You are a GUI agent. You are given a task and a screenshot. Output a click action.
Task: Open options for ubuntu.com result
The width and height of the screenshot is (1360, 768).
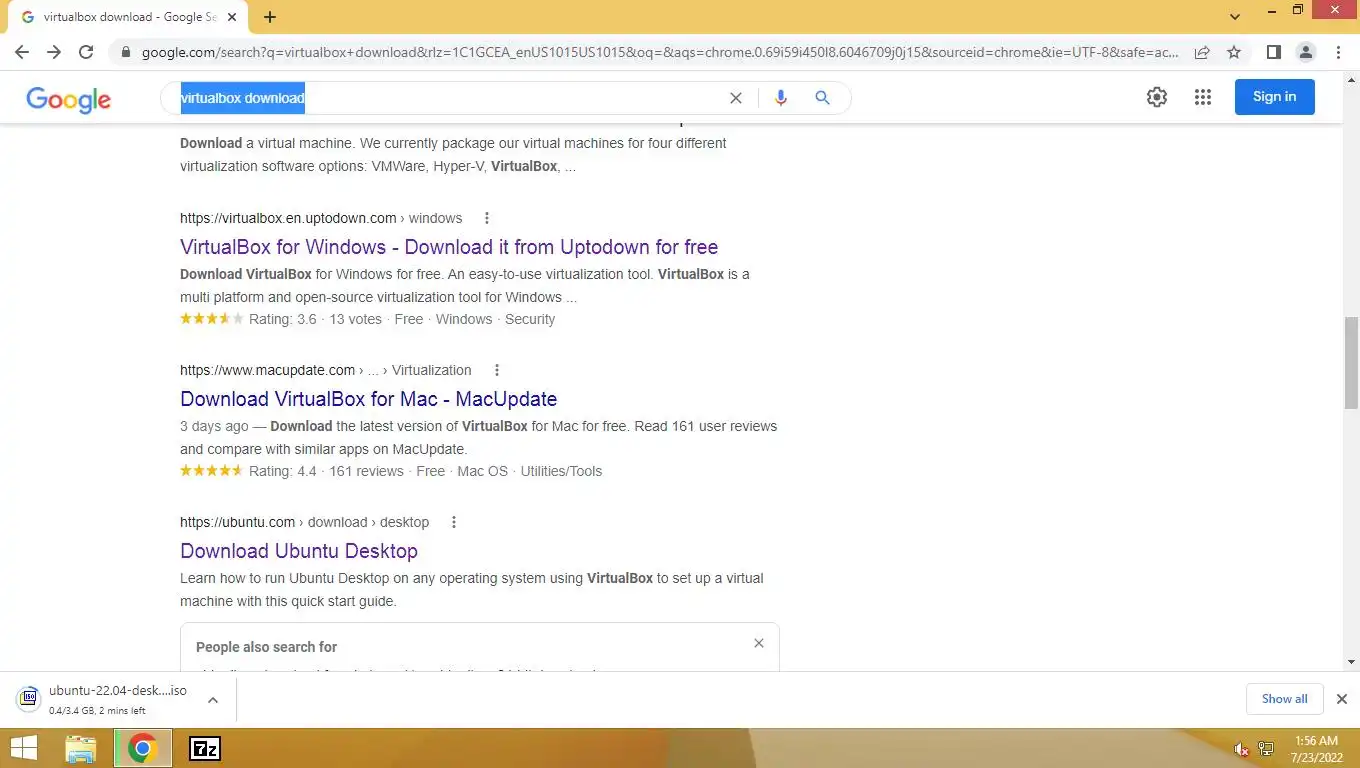[x=454, y=522]
